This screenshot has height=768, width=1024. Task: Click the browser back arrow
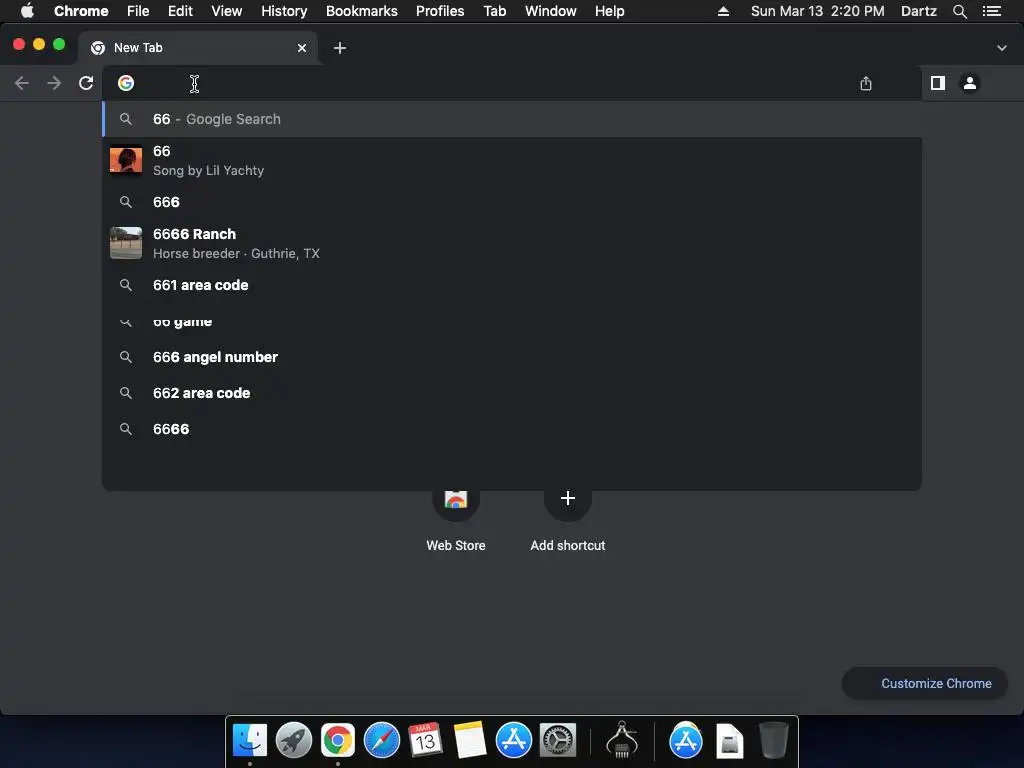click(22, 83)
